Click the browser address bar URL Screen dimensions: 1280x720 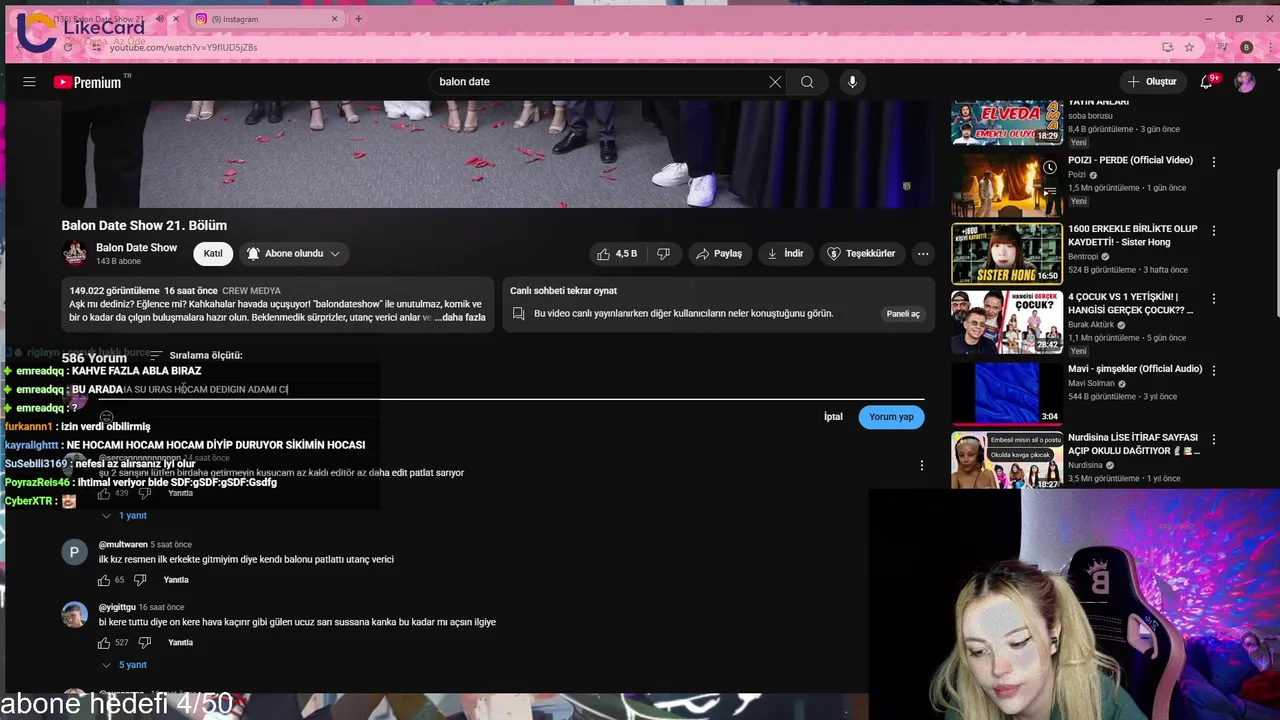click(183, 47)
